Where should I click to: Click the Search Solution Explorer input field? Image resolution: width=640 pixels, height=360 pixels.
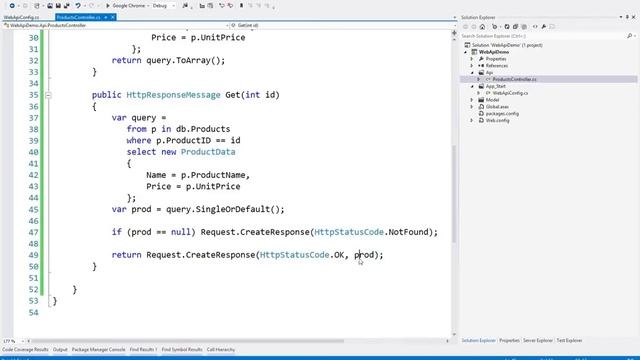[543, 36]
